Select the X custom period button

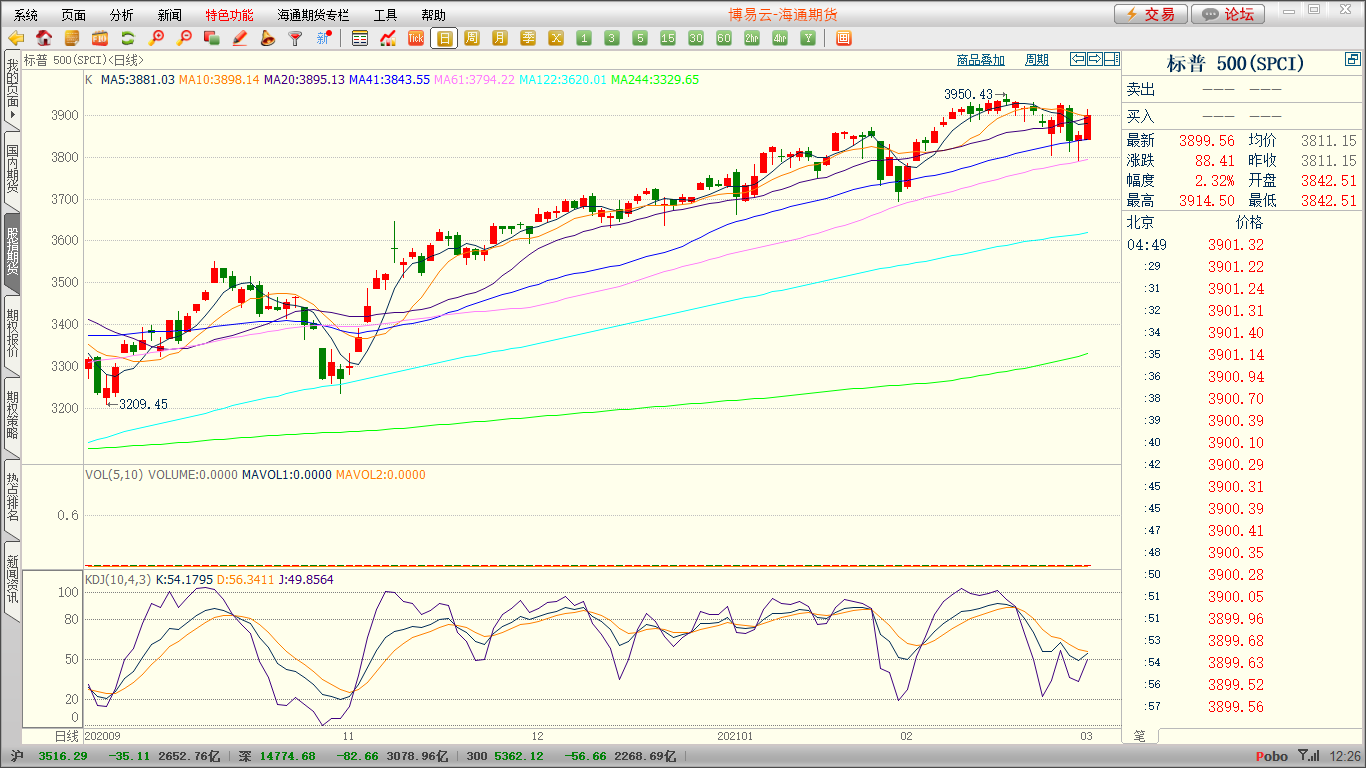(556, 39)
